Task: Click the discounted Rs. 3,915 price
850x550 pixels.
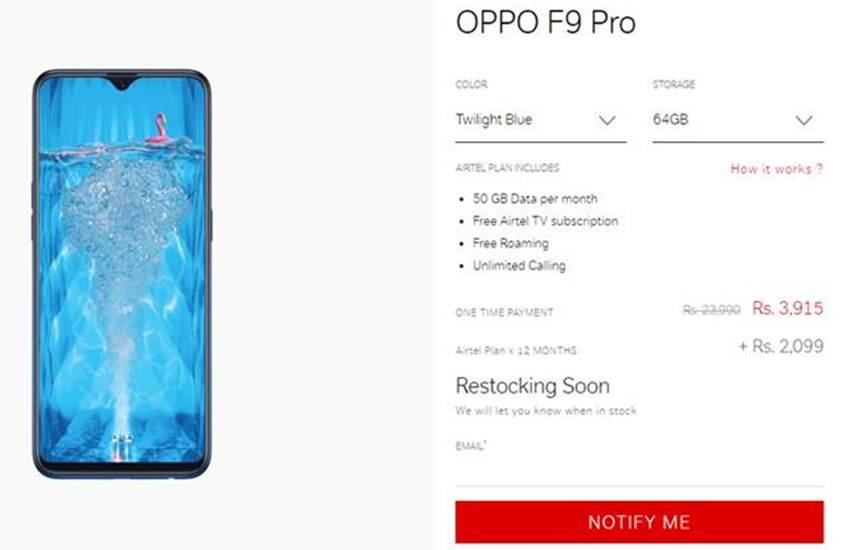Action: (788, 308)
